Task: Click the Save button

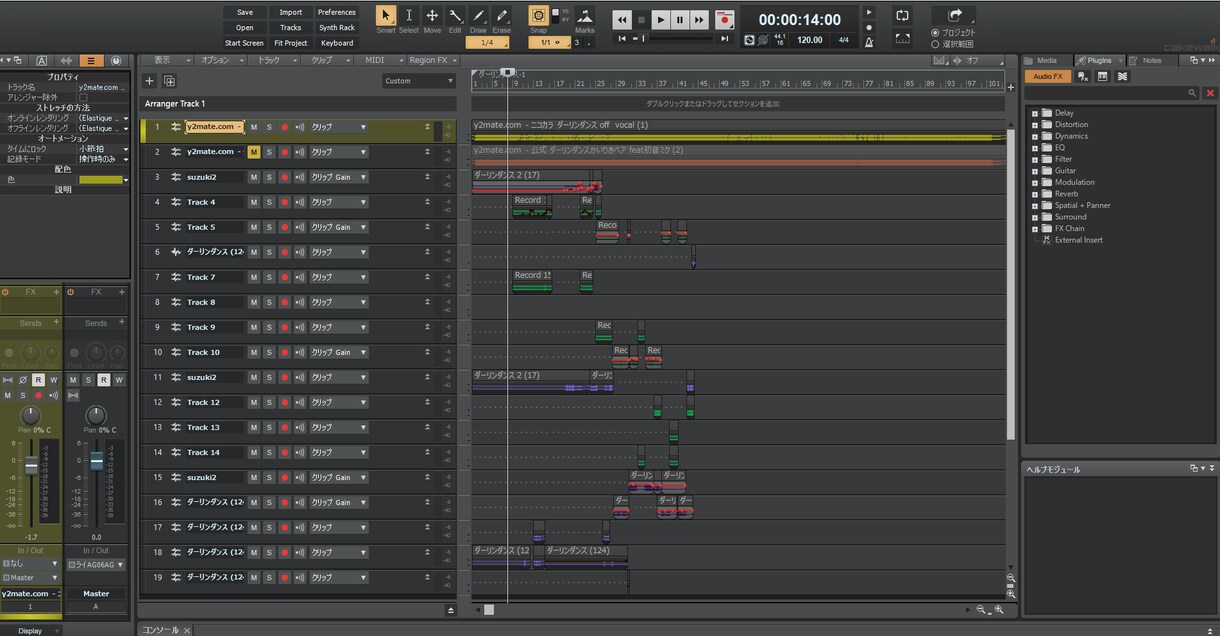Action: [244, 12]
